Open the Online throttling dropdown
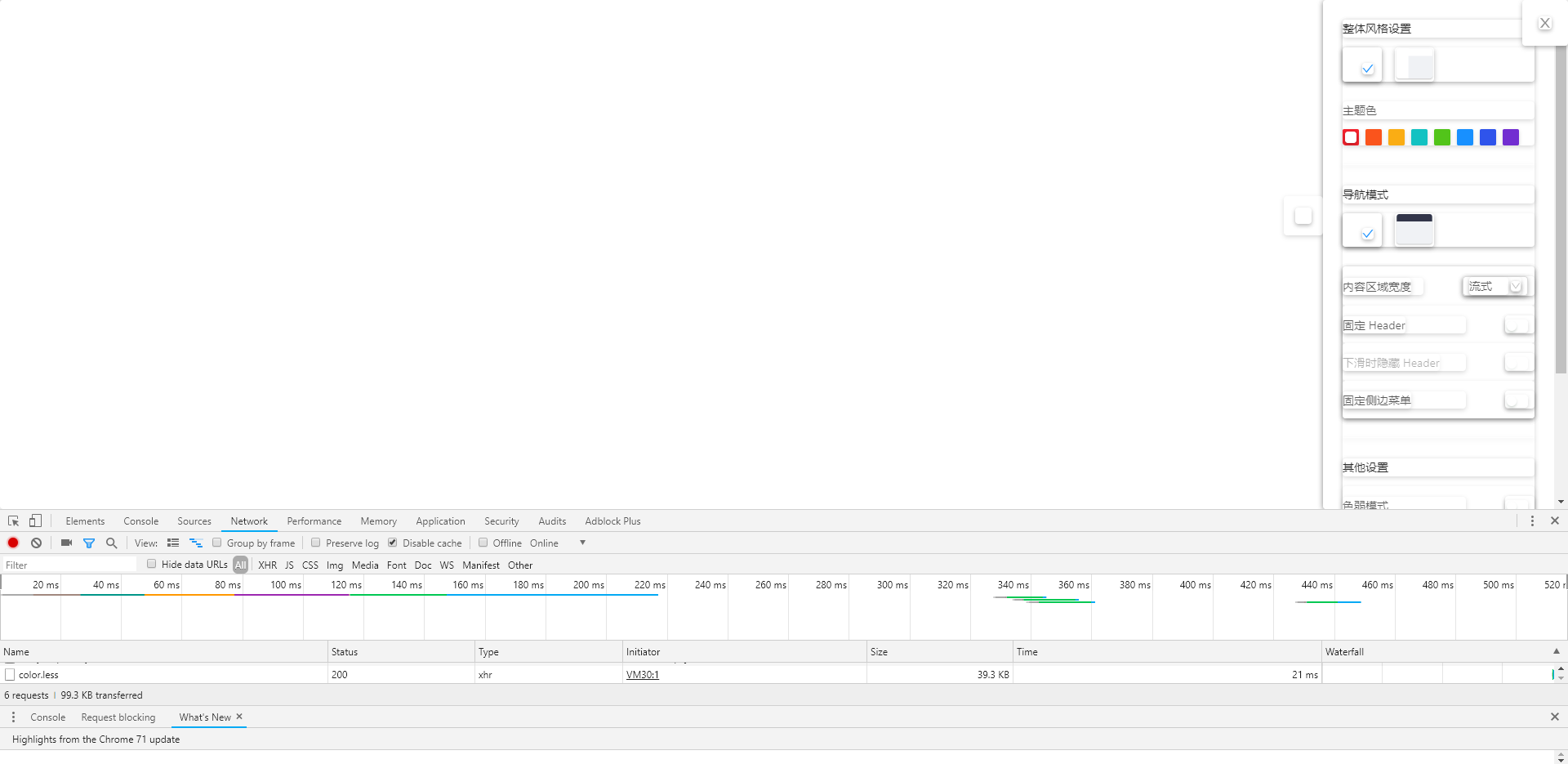The height and width of the screenshot is (764, 1568). point(558,543)
